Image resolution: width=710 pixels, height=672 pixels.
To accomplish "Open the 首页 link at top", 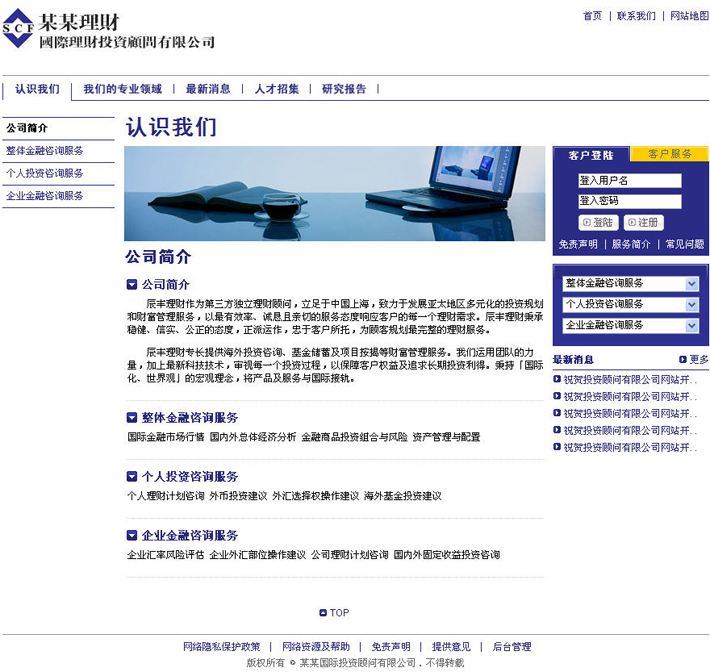I will coord(593,16).
